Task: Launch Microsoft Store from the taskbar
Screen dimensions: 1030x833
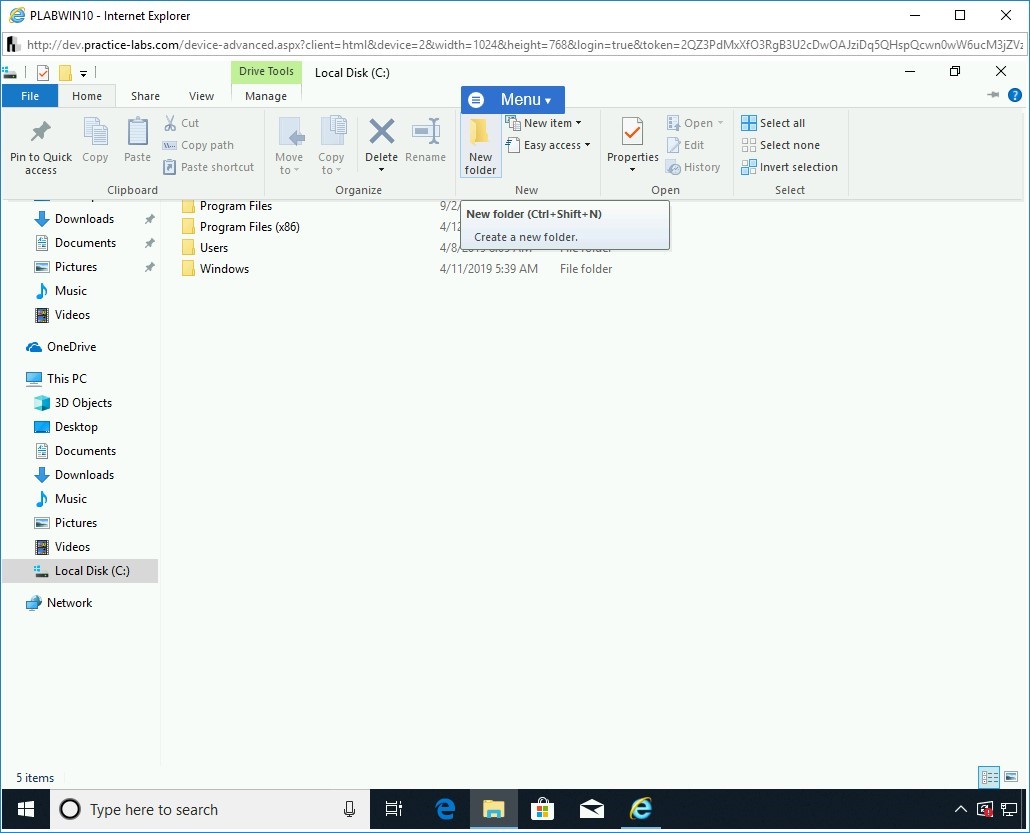Action: (x=543, y=809)
